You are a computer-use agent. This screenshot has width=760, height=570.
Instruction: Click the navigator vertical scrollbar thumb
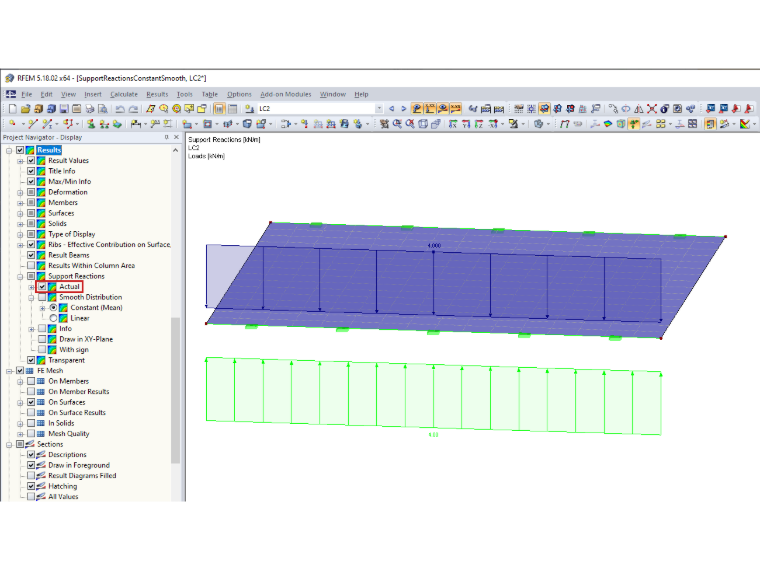click(x=175, y=390)
